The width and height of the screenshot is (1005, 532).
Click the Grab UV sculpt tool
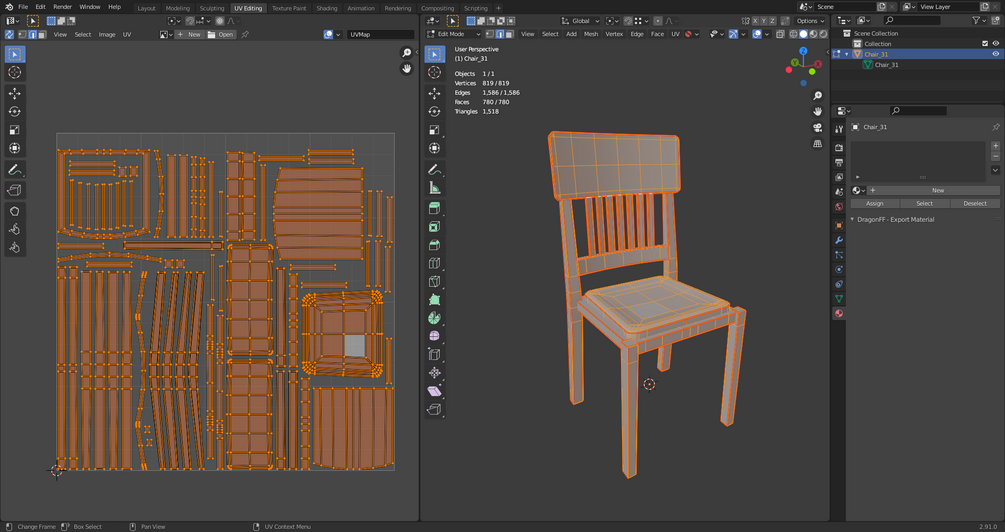tap(14, 211)
